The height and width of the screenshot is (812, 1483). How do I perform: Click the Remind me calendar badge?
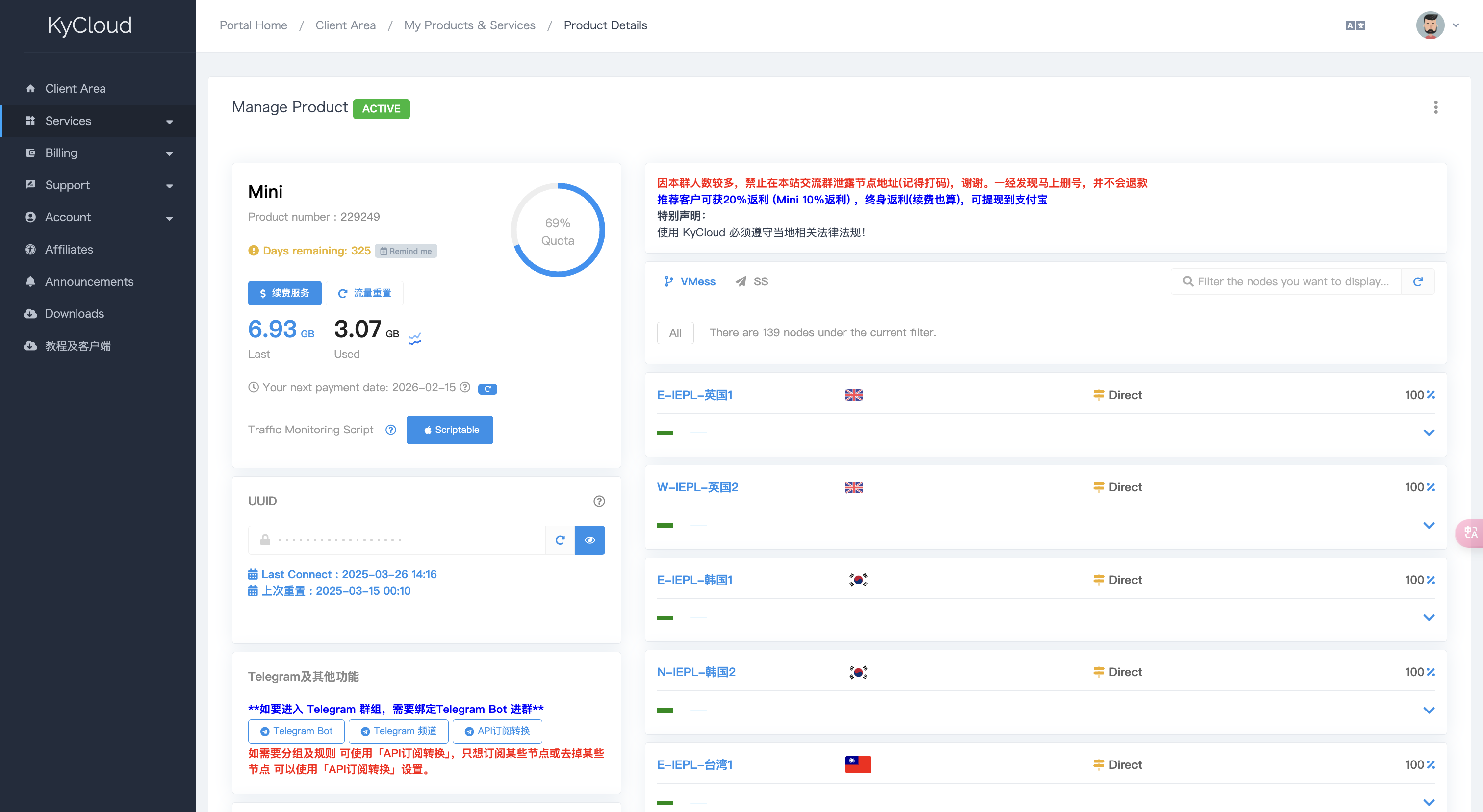(x=406, y=251)
